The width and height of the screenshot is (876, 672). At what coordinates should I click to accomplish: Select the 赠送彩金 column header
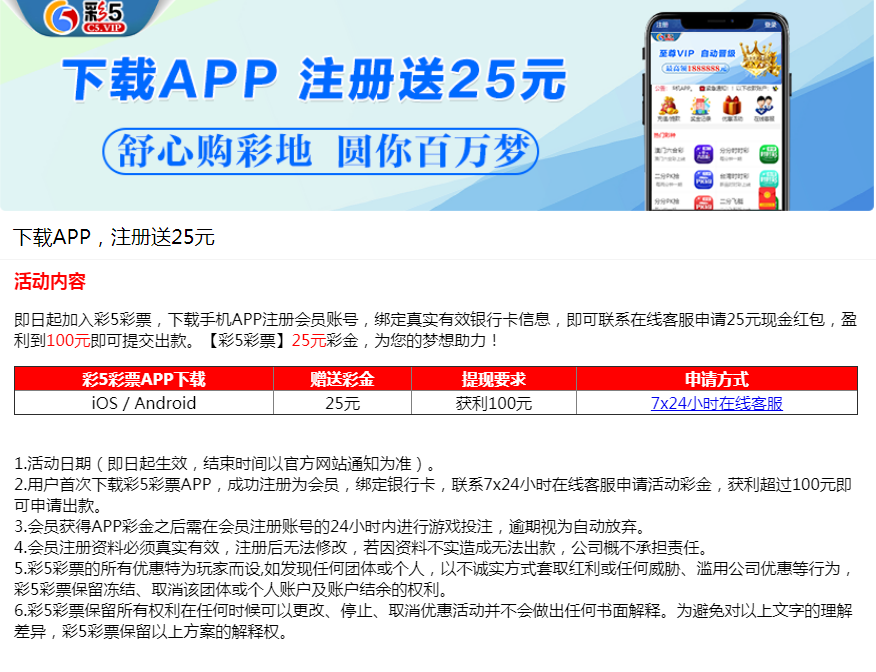click(x=343, y=379)
